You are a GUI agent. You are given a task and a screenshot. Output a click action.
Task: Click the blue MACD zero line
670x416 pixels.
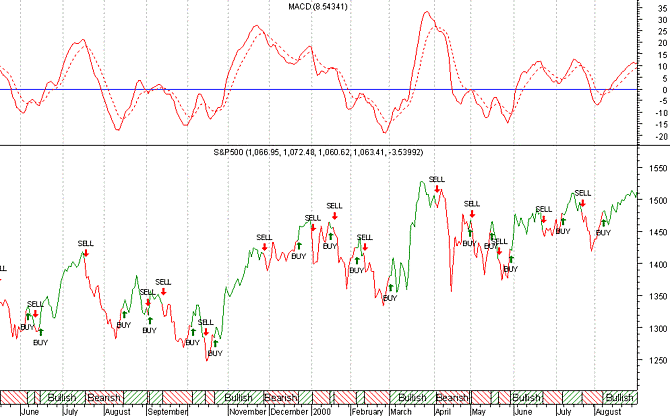point(318,90)
